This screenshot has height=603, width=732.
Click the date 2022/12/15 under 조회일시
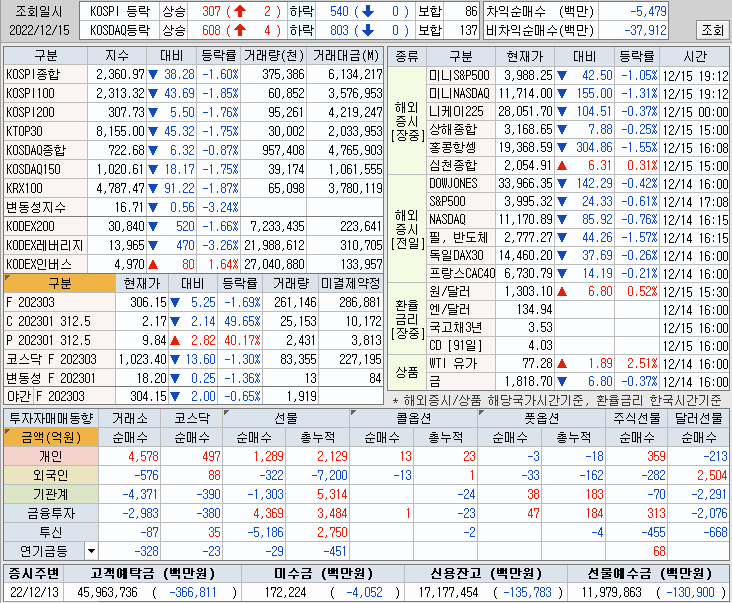click(39, 30)
